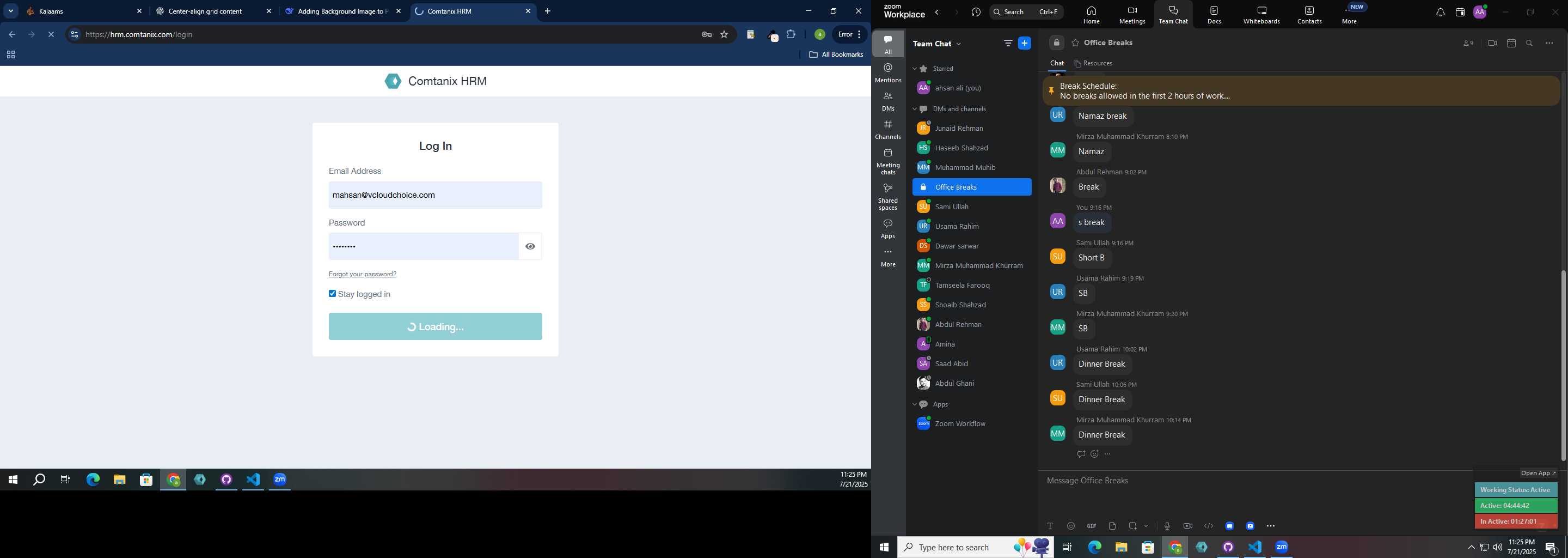View Office Breaks members count
The image size is (1568, 558).
point(1468,43)
